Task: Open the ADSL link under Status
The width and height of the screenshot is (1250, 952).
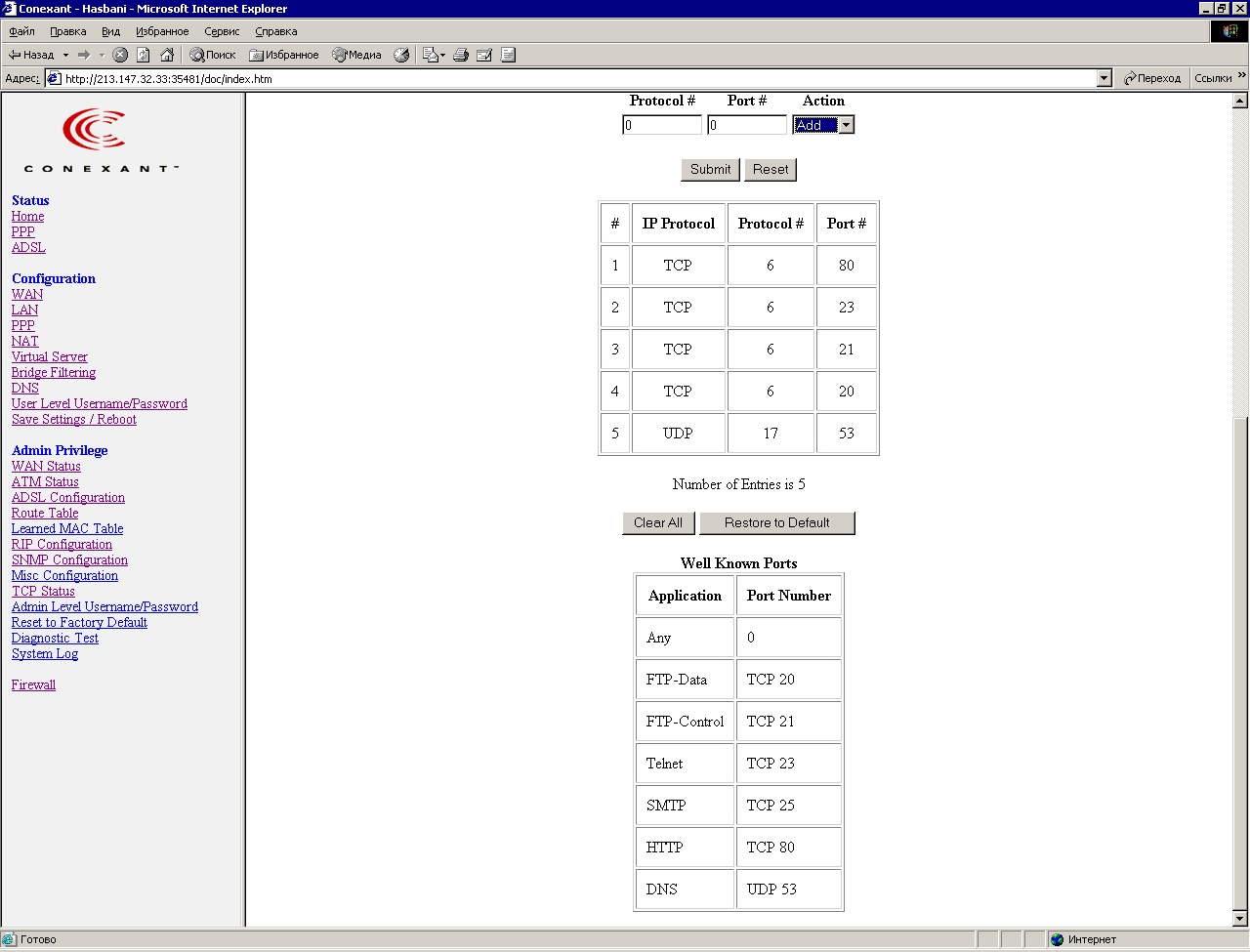Action: tap(28, 247)
